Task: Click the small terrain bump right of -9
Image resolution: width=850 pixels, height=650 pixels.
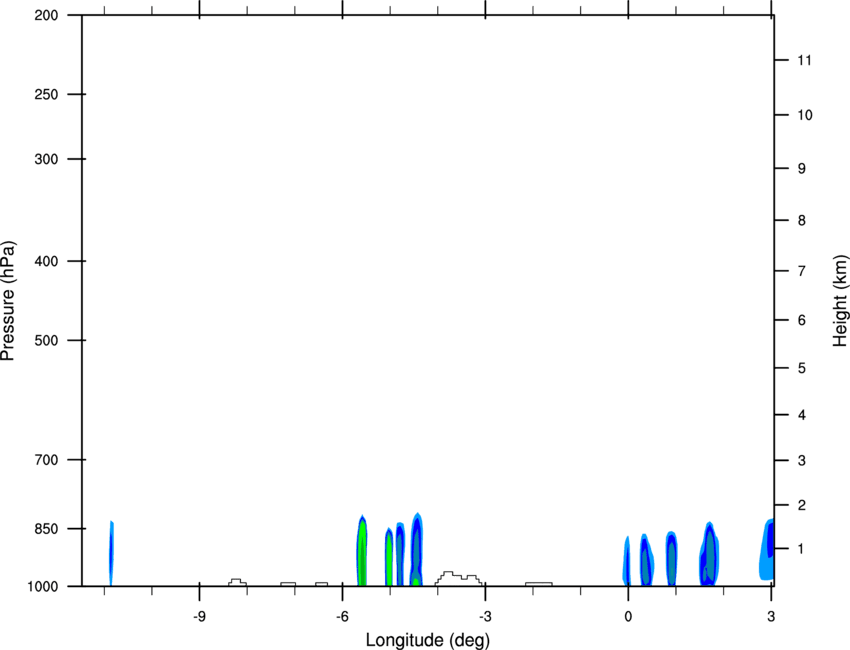Action: 237,582
